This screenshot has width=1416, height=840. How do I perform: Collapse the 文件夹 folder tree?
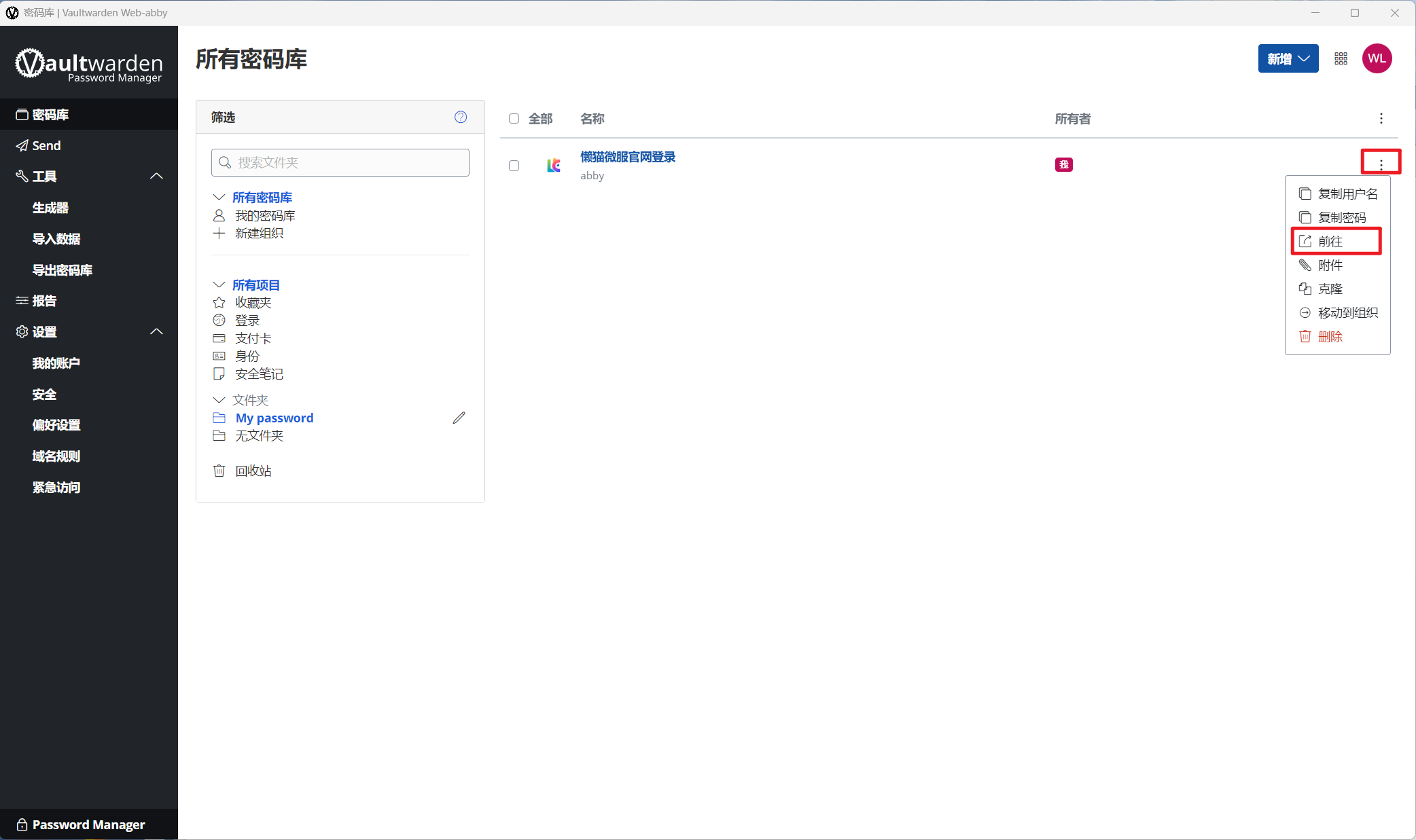pos(219,400)
